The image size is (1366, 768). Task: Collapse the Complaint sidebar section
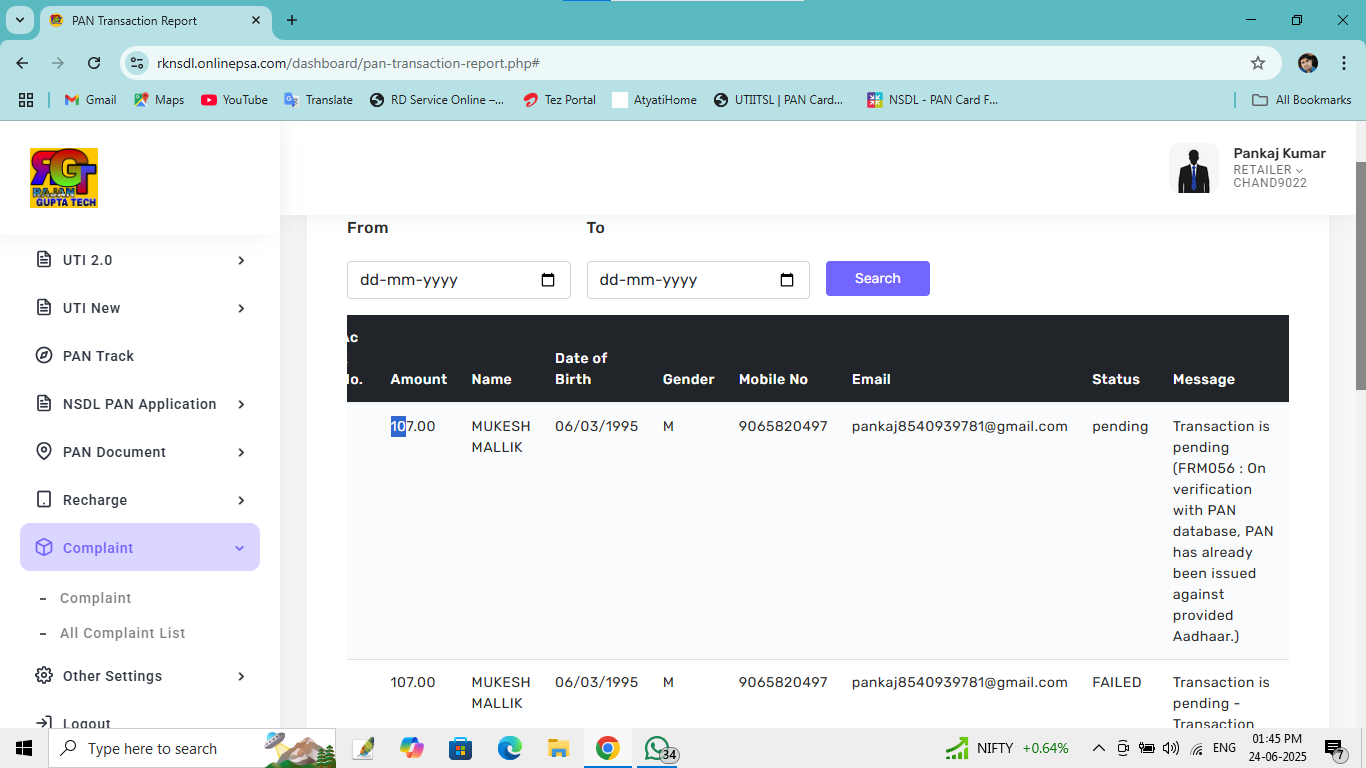tap(239, 548)
